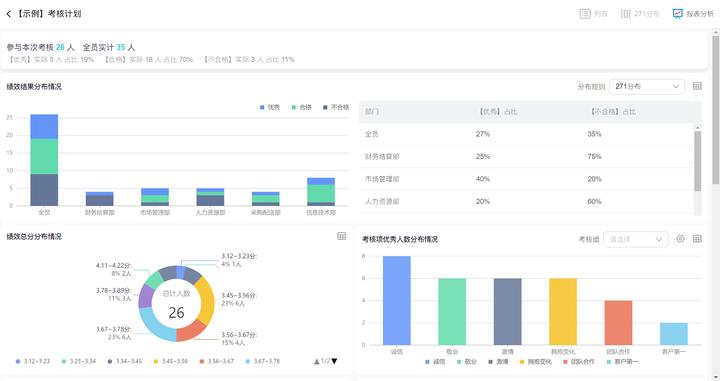Select the 财务结算部 table row
720x381 pixels.
(526, 157)
